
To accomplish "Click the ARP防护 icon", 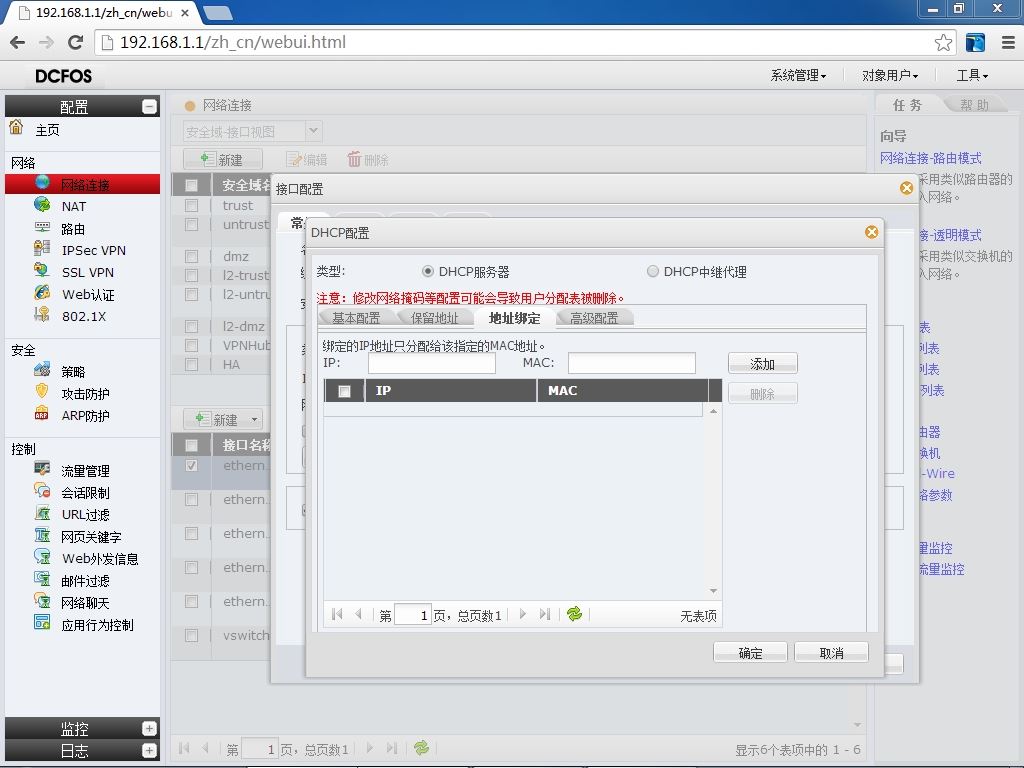I will 42,414.
